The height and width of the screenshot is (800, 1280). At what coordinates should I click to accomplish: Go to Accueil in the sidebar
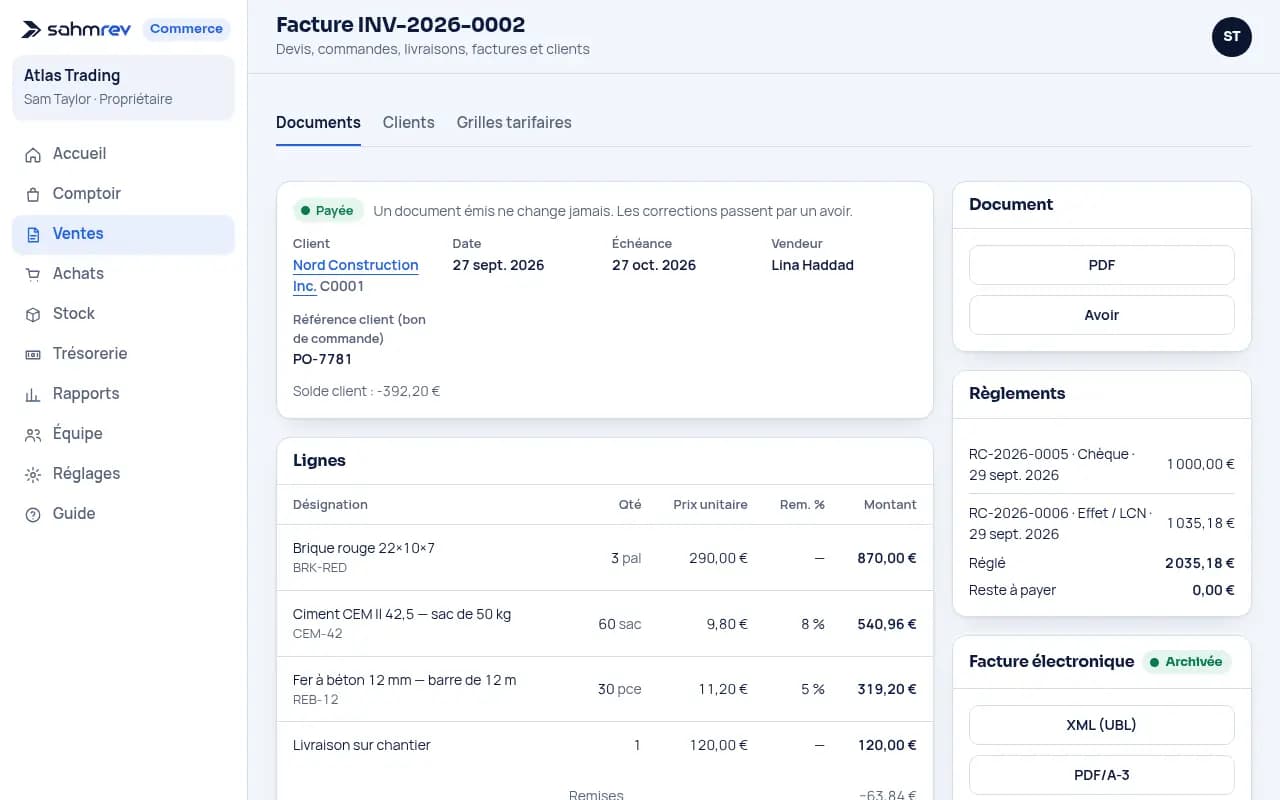(x=123, y=154)
